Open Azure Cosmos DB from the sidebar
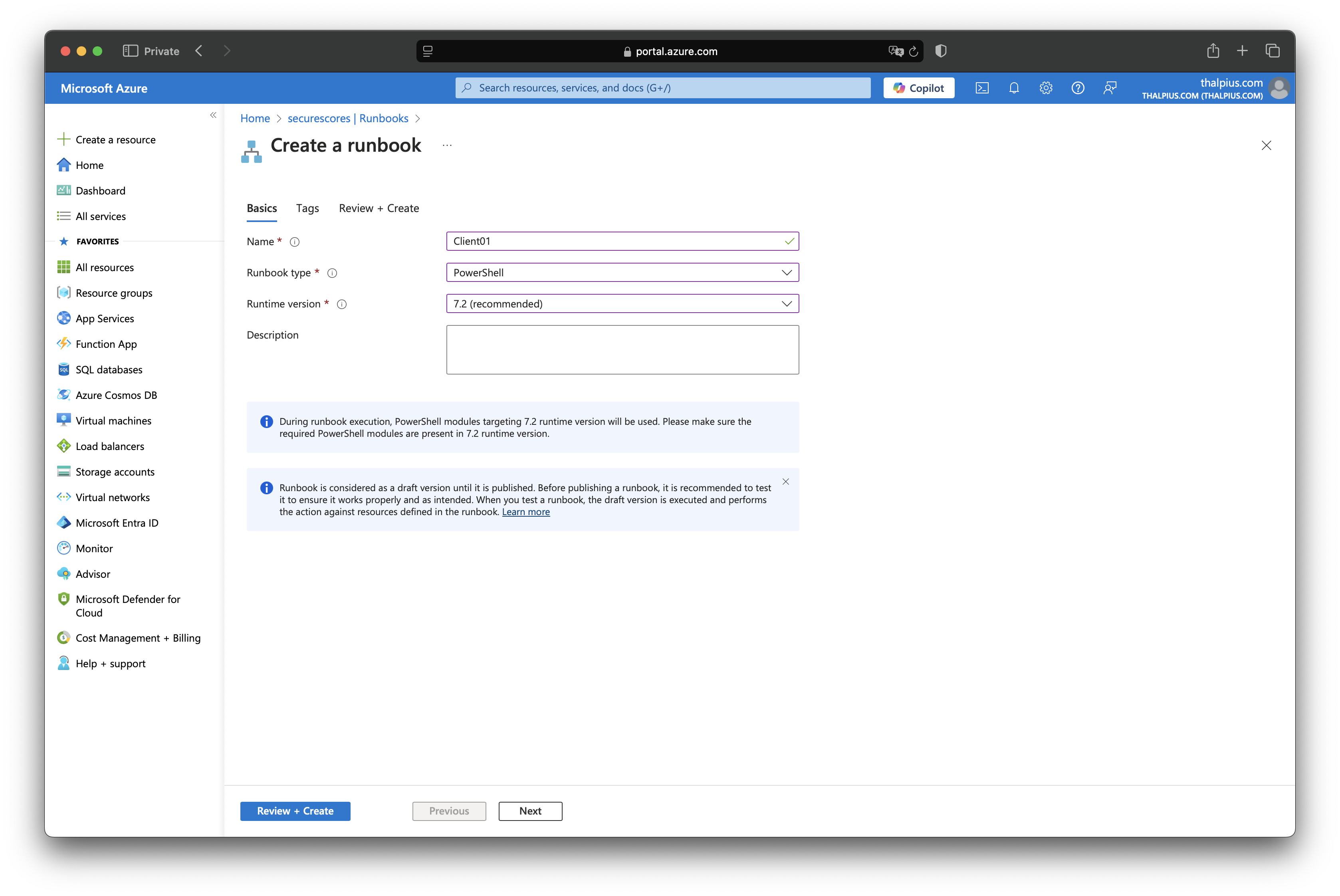This screenshot has width=1340, height=896. click(117, 394)
